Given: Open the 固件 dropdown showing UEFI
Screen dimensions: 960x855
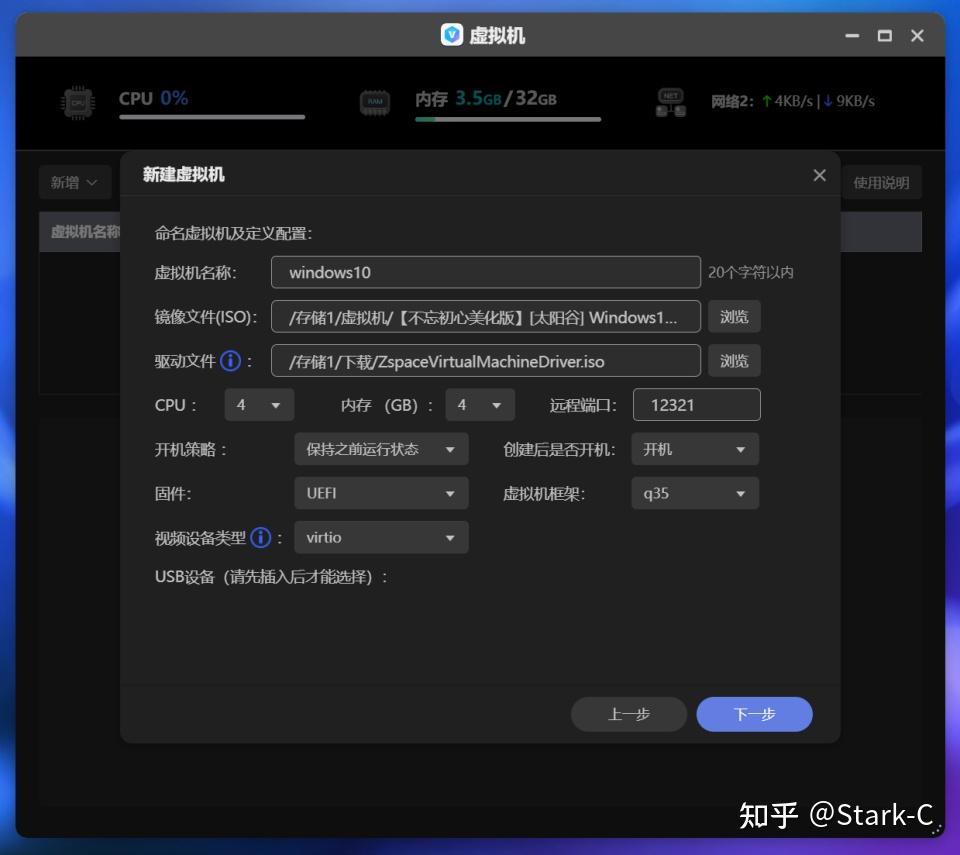Looking at the screenshot, I should click(381, 493).
